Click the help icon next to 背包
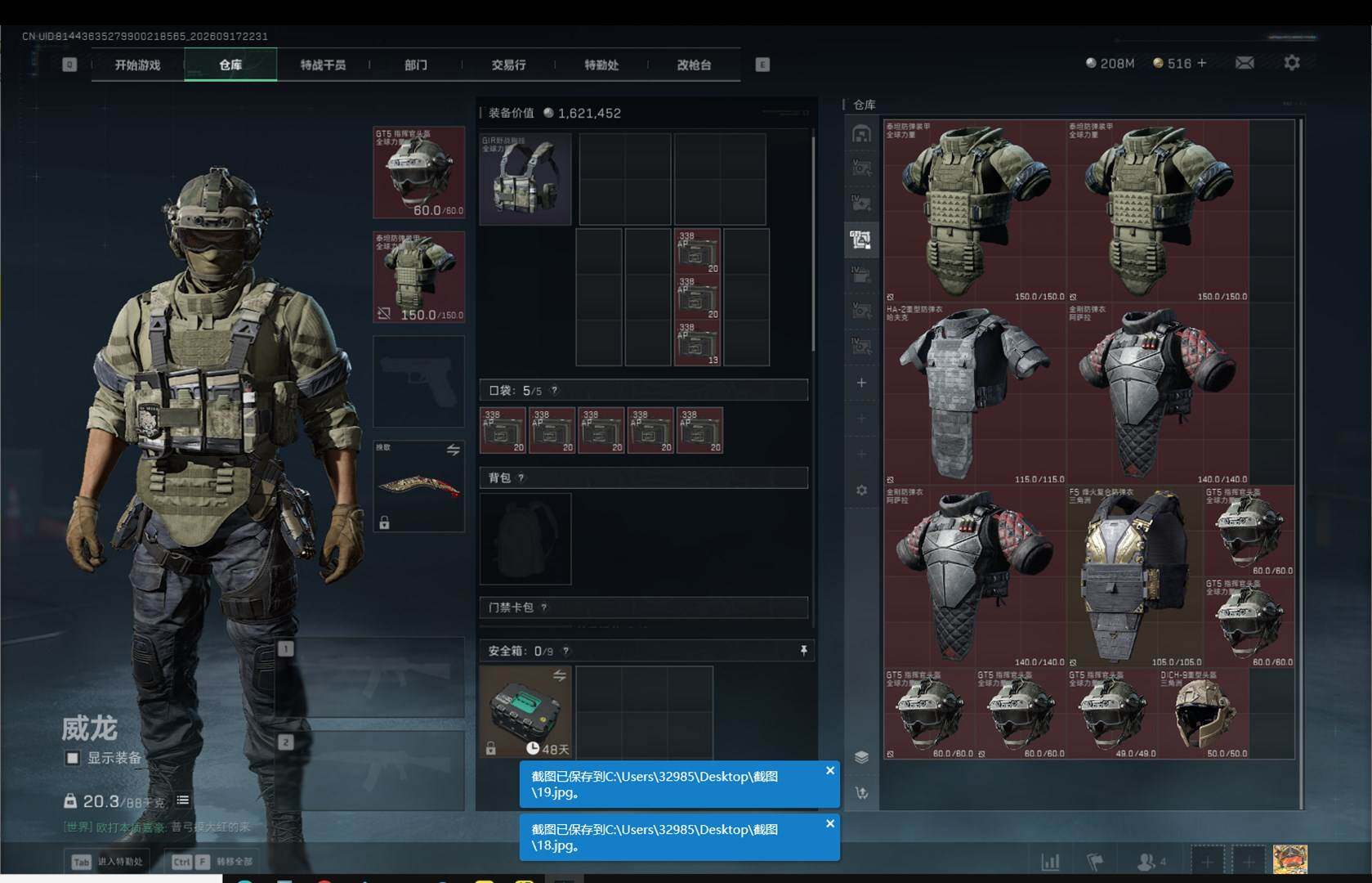The width and height of the screenshot is (1372, 883). (521, 477)
